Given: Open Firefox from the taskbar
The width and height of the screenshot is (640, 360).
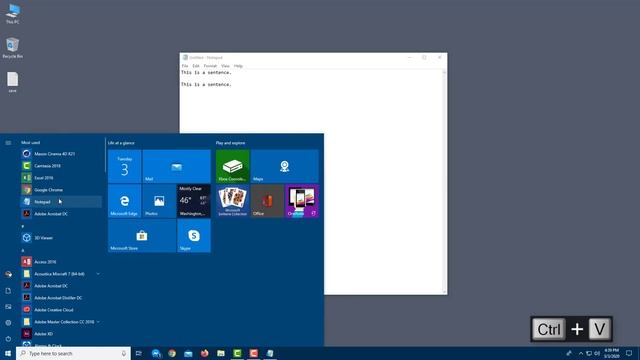Looking at the screenshot, I should pos(204,353).
